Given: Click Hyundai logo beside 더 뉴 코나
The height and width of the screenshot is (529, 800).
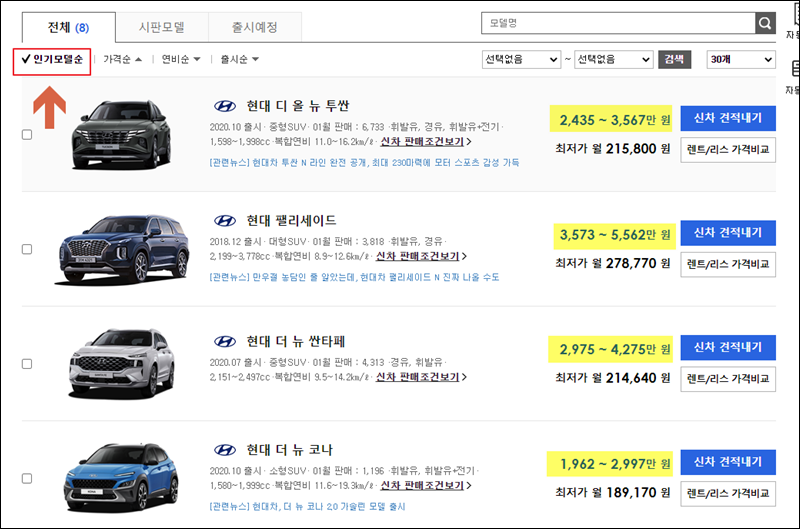Looking at the screenshot, I should pos(225,450).
